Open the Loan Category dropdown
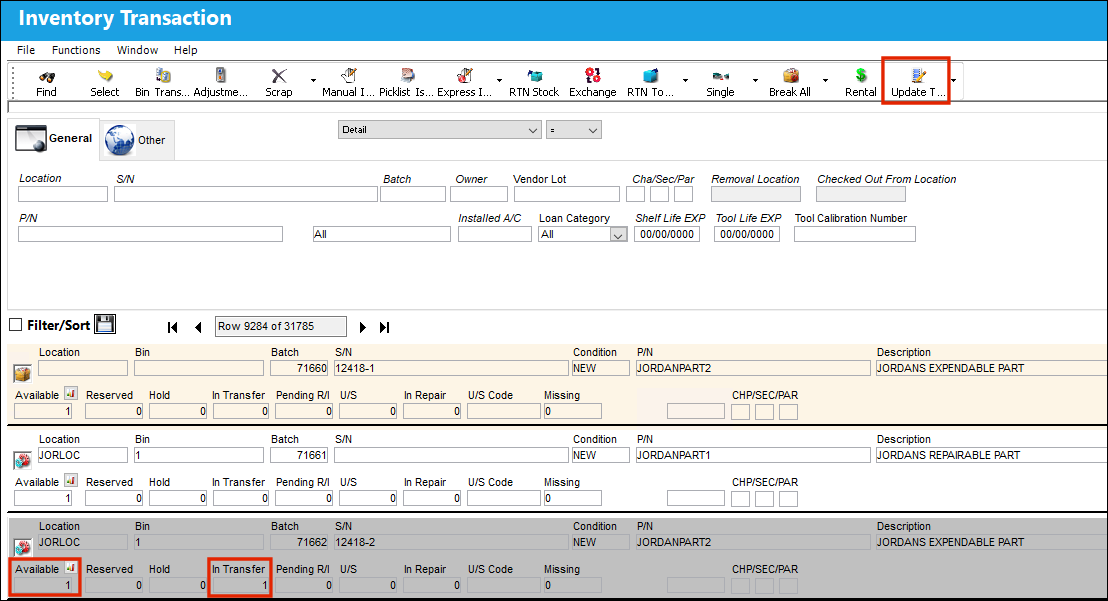 click(618, 235)
